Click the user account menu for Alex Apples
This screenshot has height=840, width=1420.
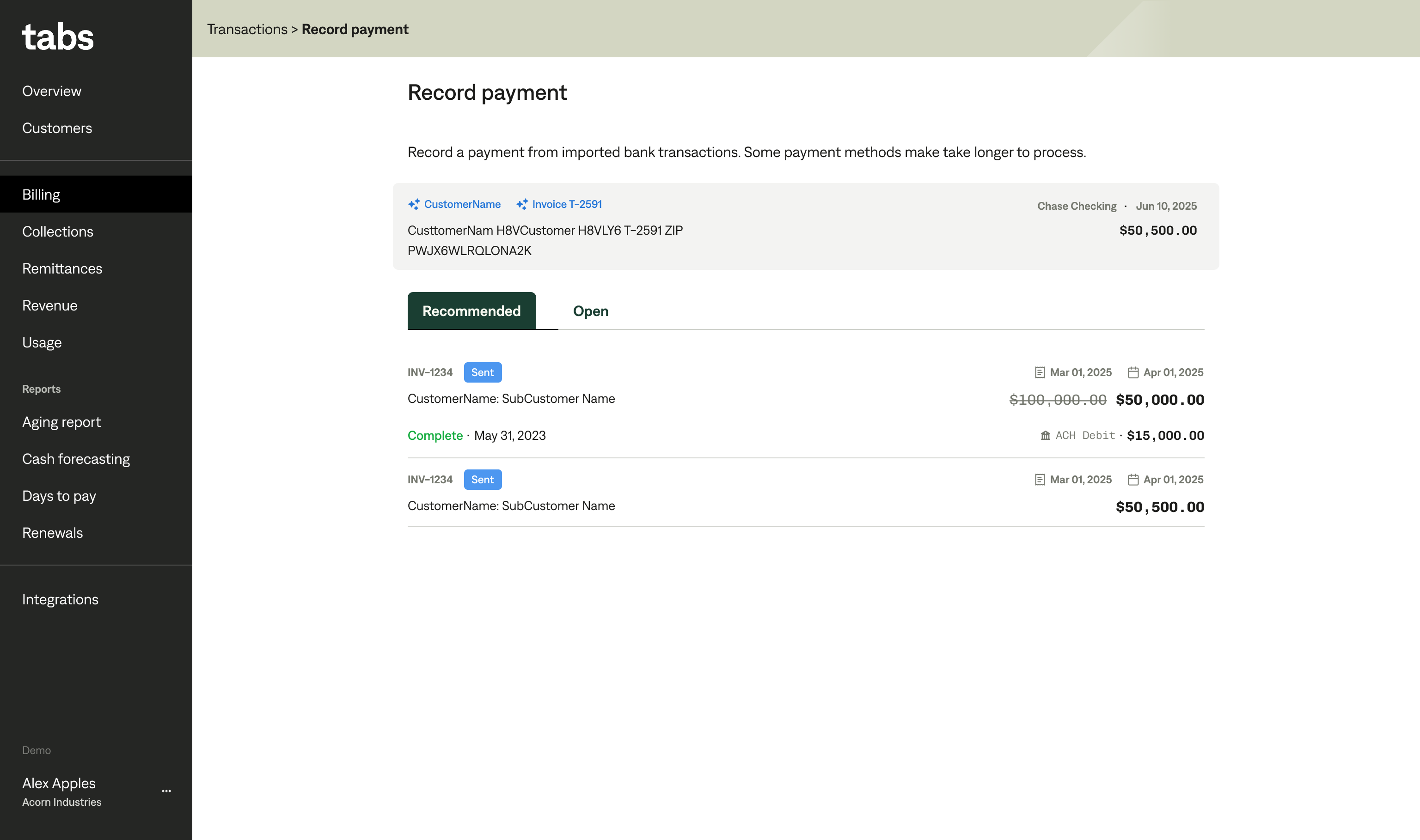click(167, 790)
